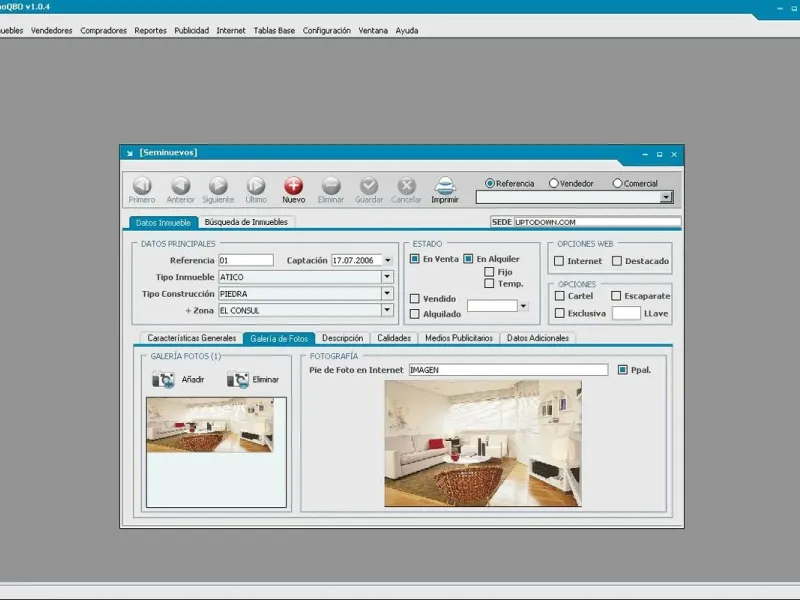Open the Publicidad menu
The width and height of the screenshot is (800, 600).
point(192,31)
